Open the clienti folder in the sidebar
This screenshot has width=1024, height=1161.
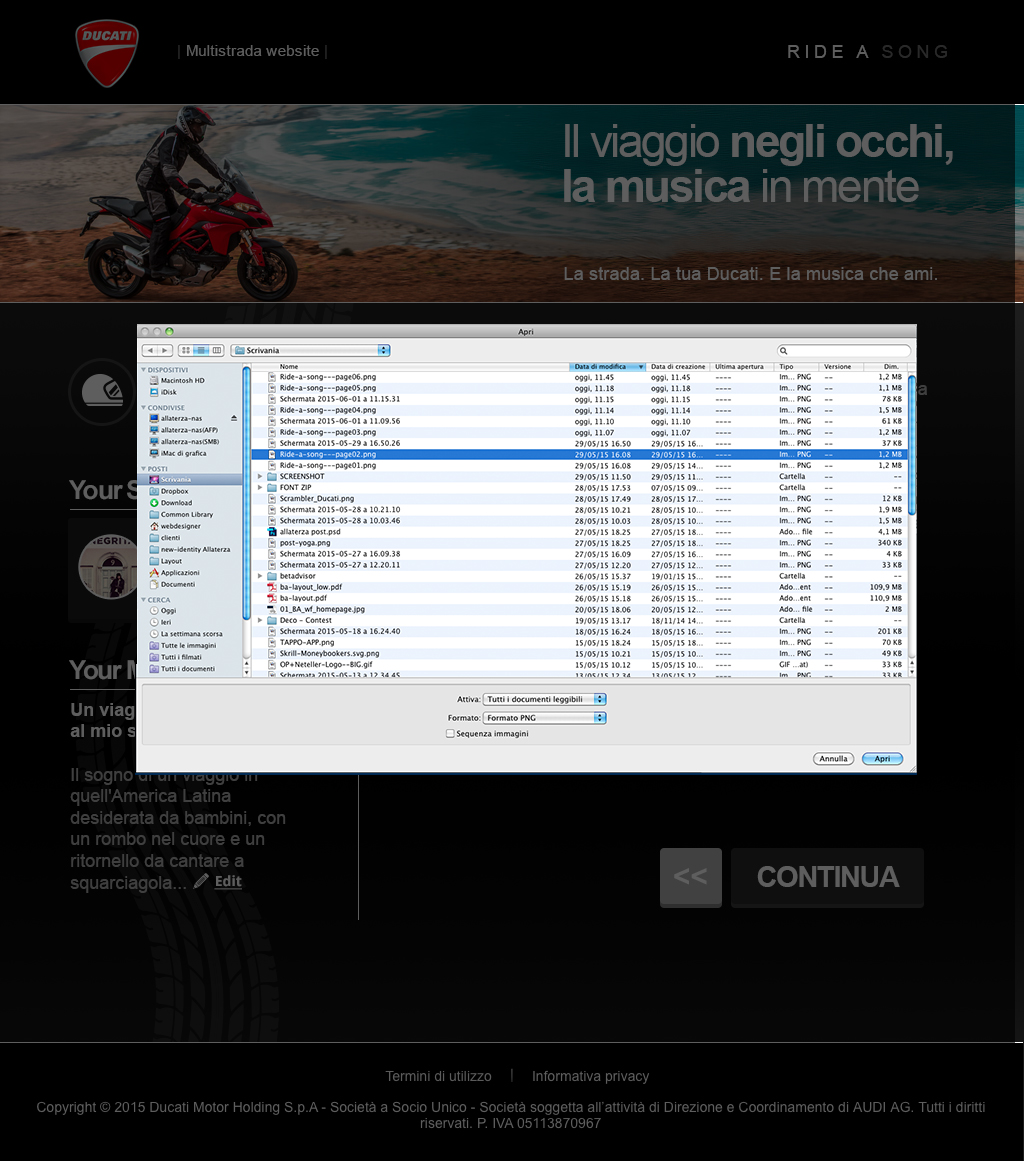pyautogui.click(x=170, y=538)
